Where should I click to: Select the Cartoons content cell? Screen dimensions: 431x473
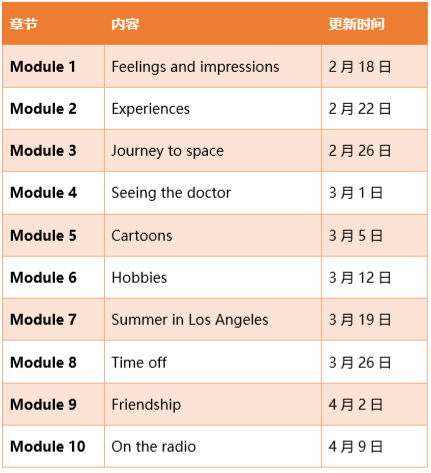[213, 236]
